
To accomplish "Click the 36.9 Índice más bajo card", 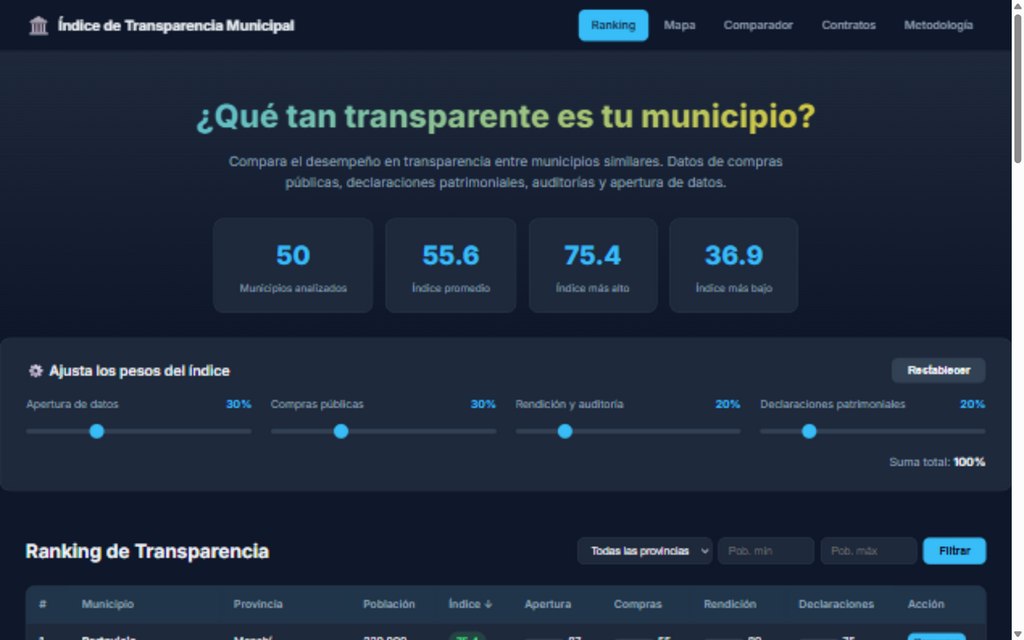I will [733, 265].
